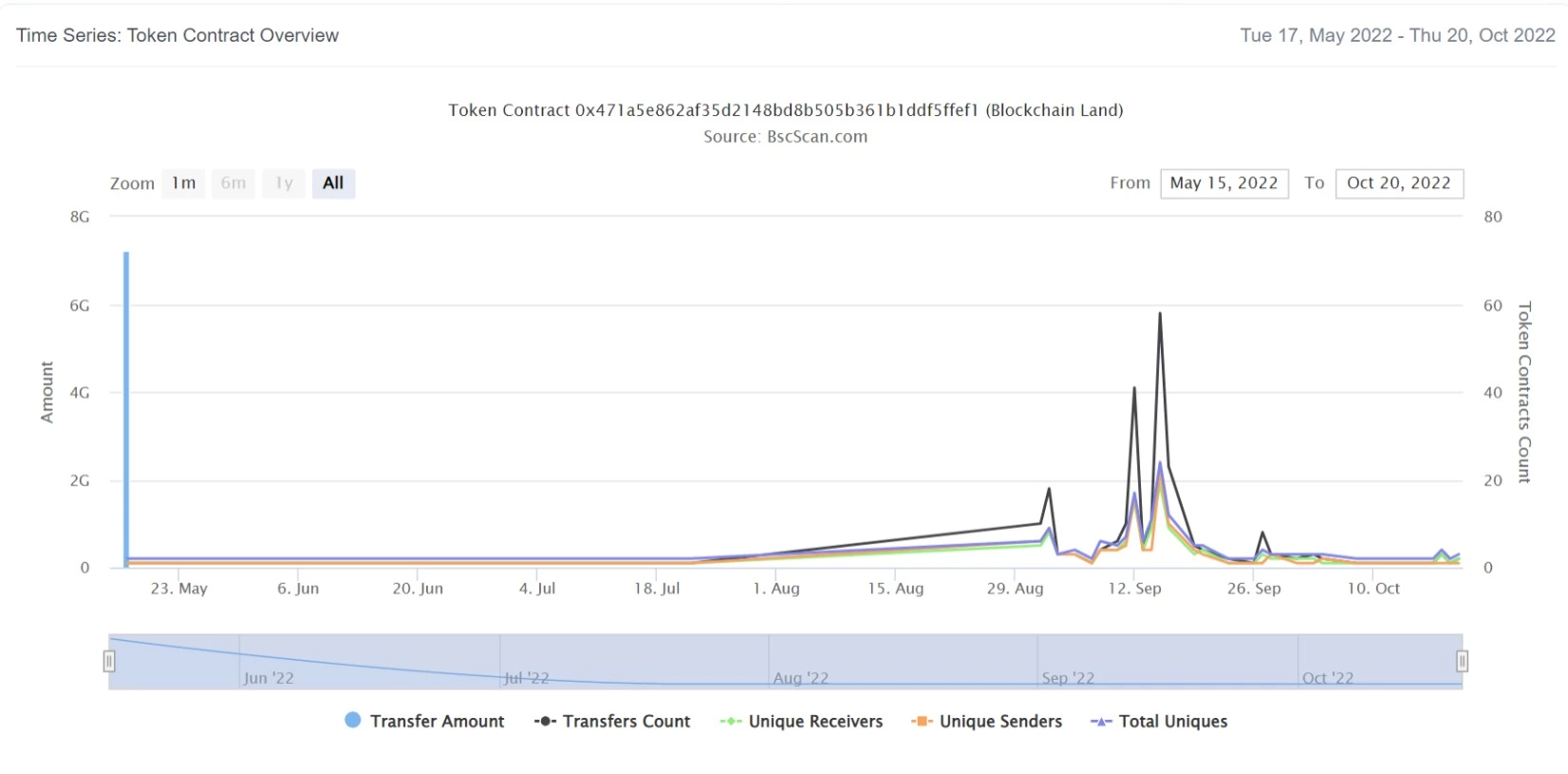This screenshot has height=774, width=1568.
Task: Click the 18. Jul x-axis label
Action: tap(657, 589)
